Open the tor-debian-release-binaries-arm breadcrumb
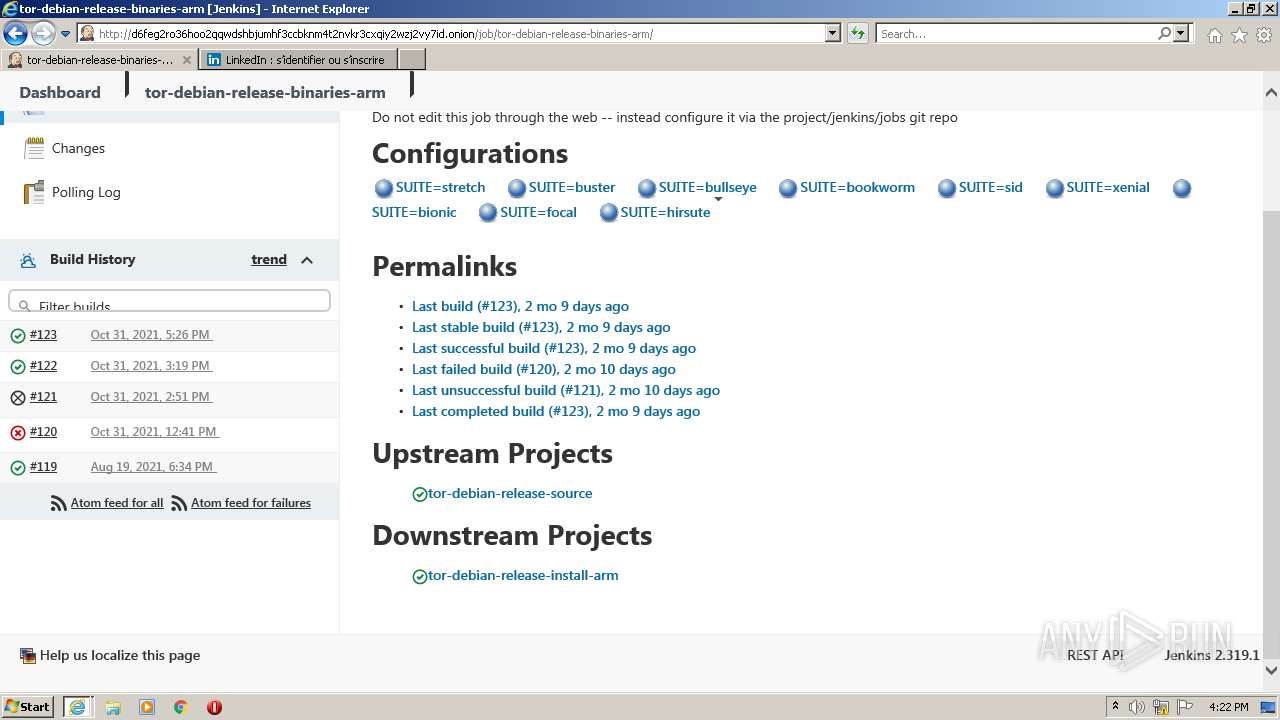Image resolution: width=1280 pixels, height=720 pixels. (x=265, y=92)
